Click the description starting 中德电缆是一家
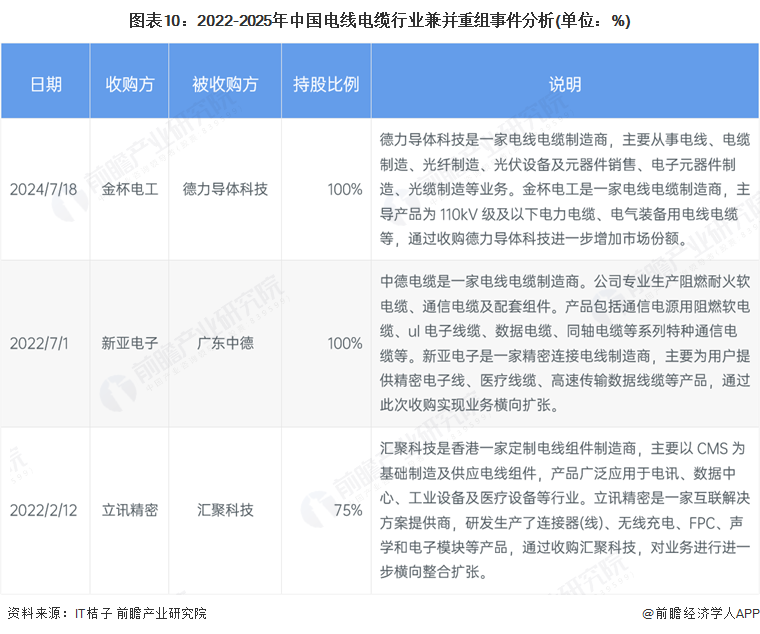This screenshot has height=634, width=760. (x=565, y=344)
